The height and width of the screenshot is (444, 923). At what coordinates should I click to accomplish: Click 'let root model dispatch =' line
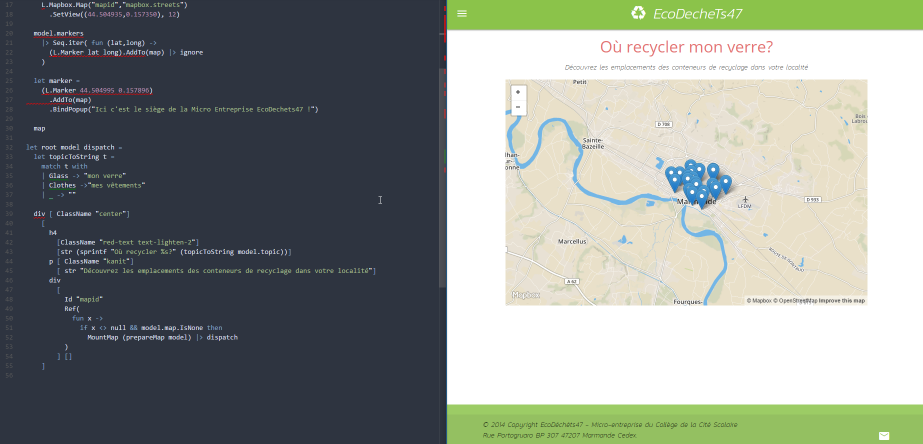[x=74, y=147]
